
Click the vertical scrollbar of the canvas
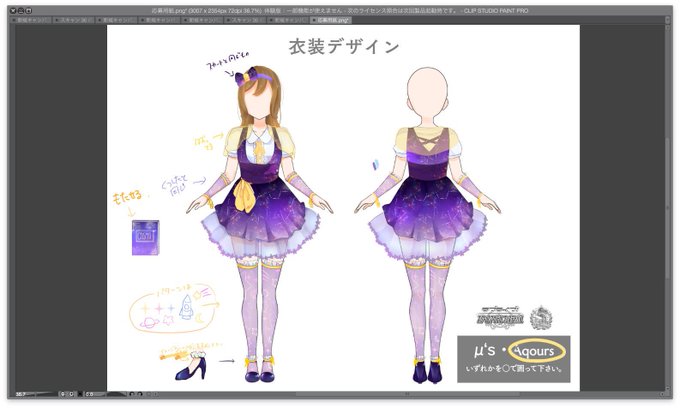[x=669, y=208]
